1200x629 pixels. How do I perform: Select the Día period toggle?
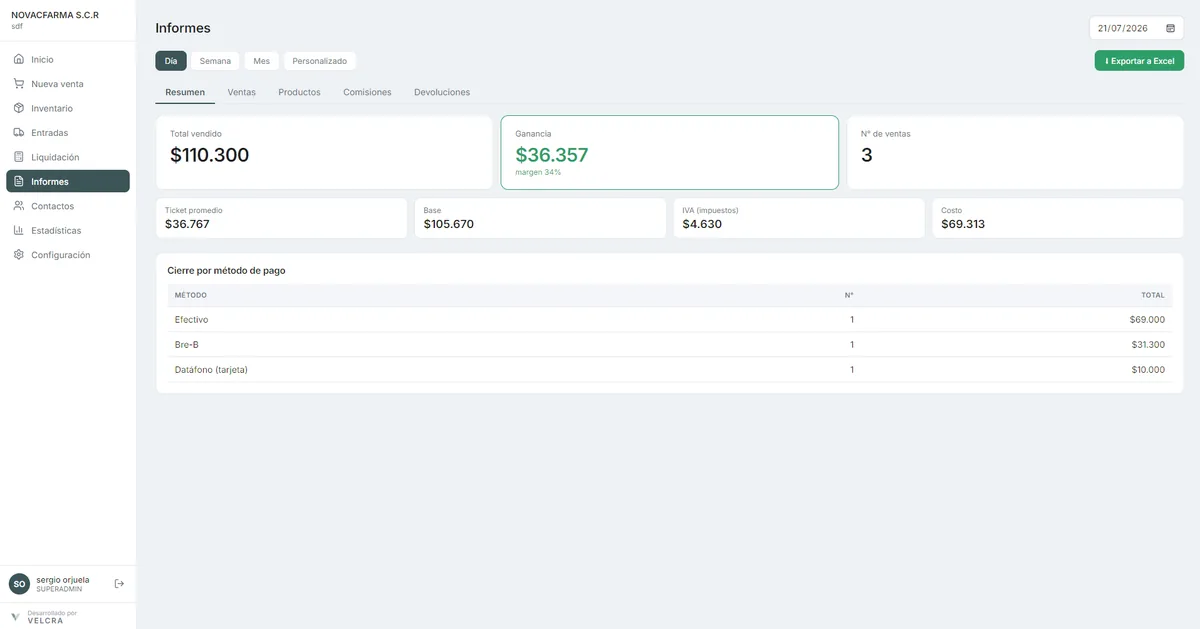[x=171, y=61]
